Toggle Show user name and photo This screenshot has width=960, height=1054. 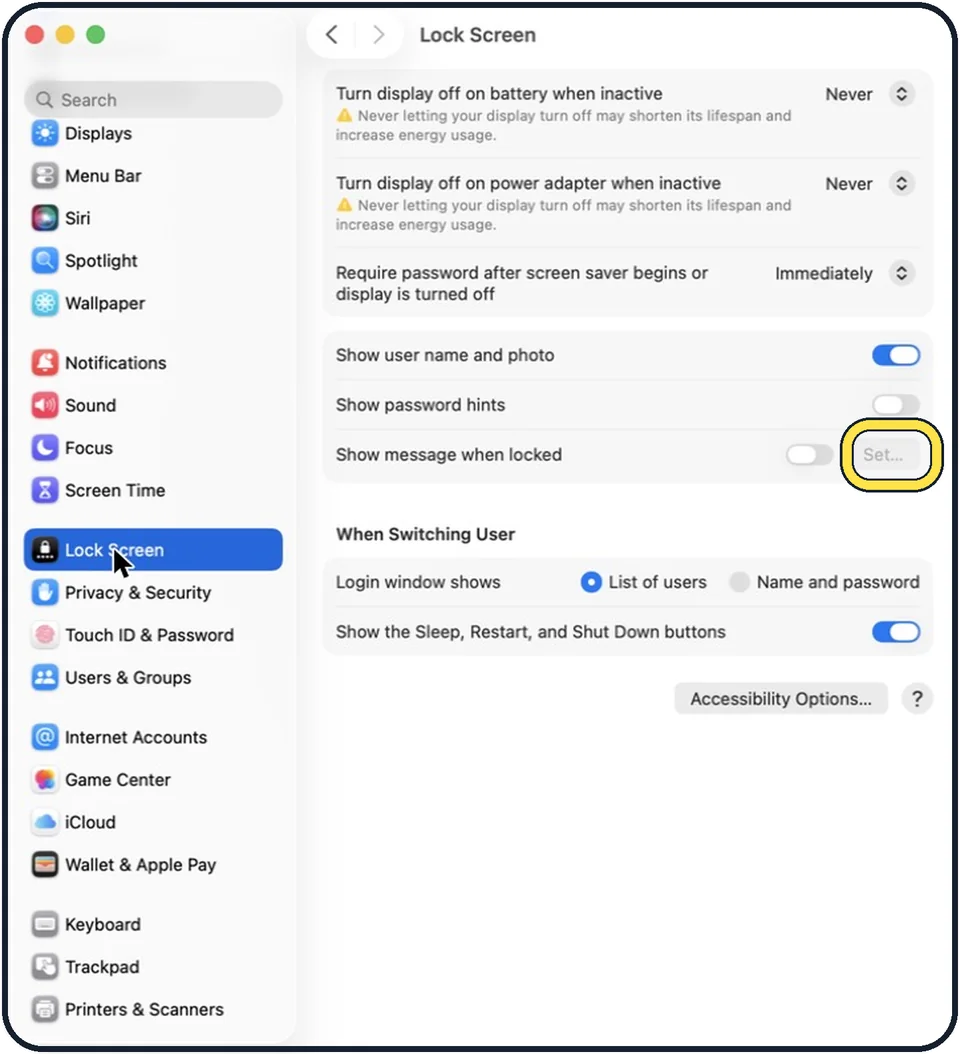[x=896, y=355]
